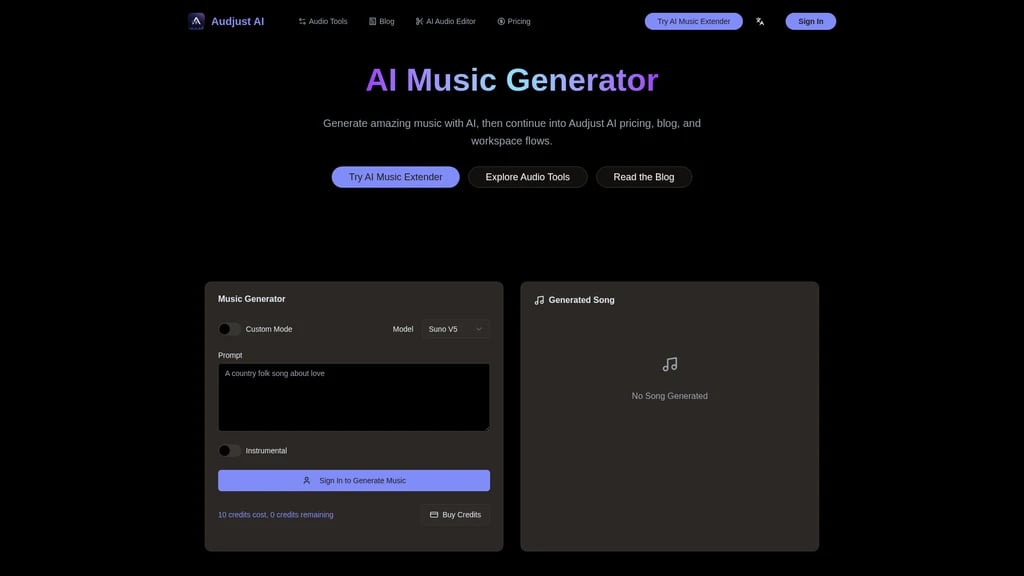Viewport: 1024px width, 576px height.
Task: Click the music note icon beside Generated Song
Action: pos(539,300)
